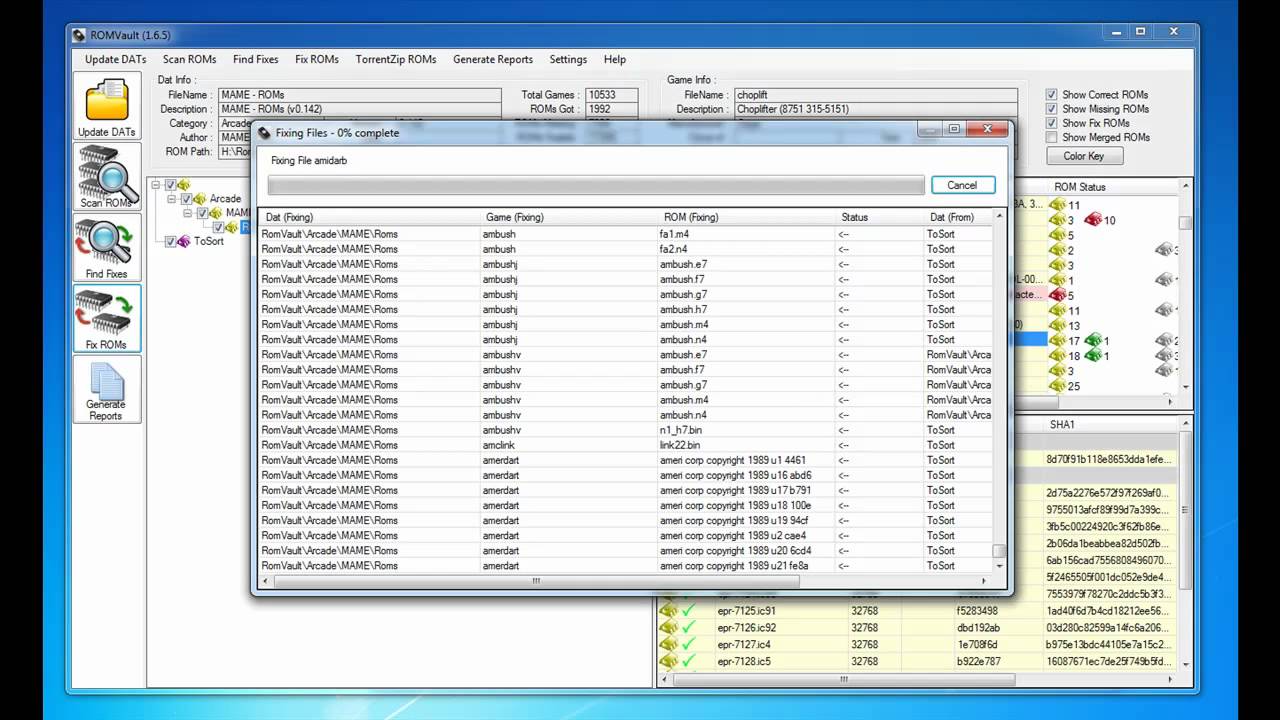Click the red ROM status icon beside 5
The image size is (1280, 720).
1057,295
